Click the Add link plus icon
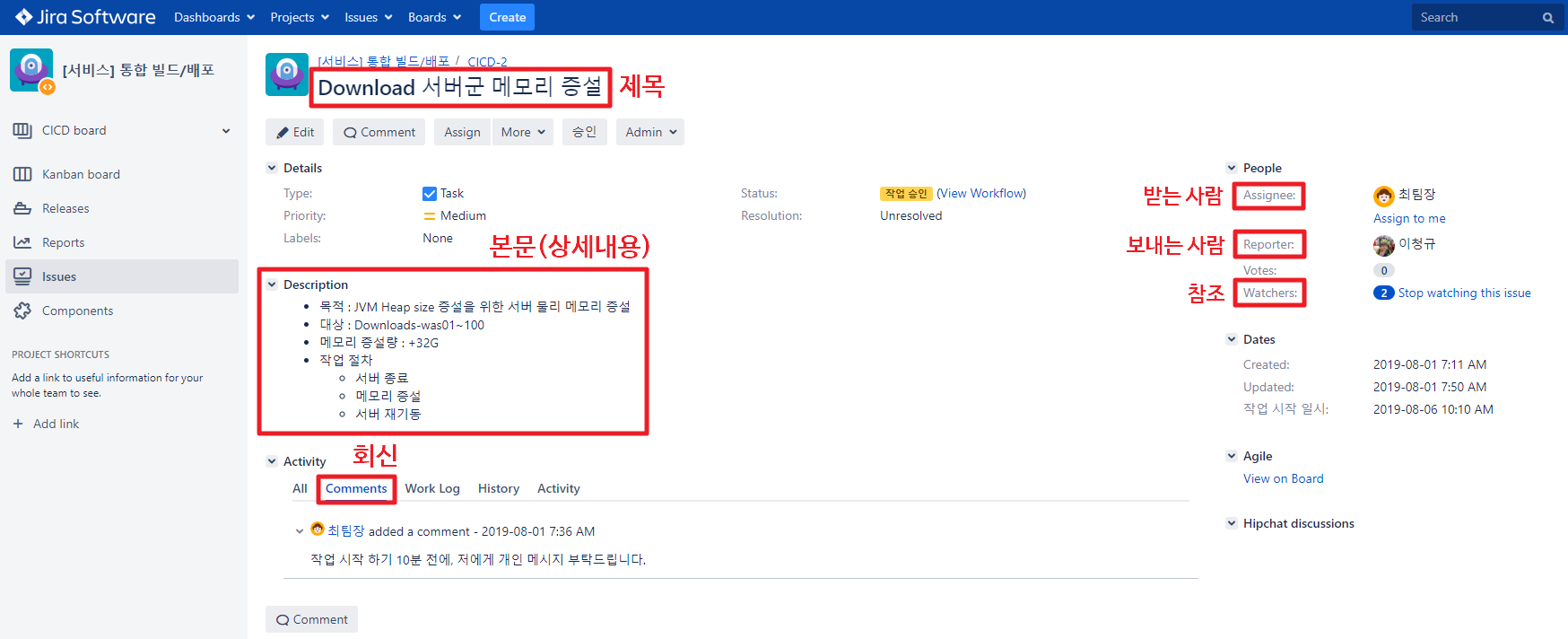 click(x=18, y=424)
